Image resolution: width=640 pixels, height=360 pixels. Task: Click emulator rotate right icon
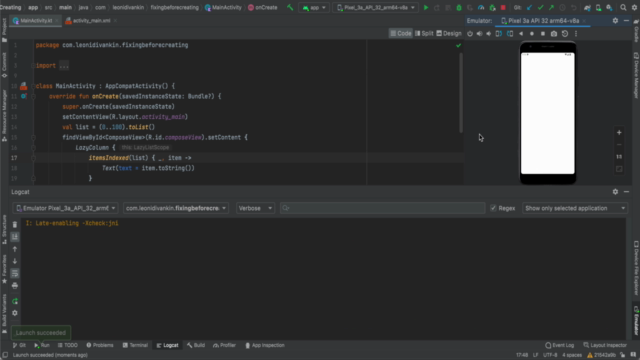pos(510,34)
